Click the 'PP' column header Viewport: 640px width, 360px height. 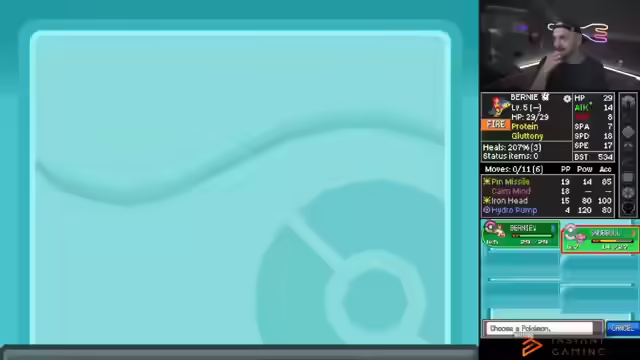[565, 169]
